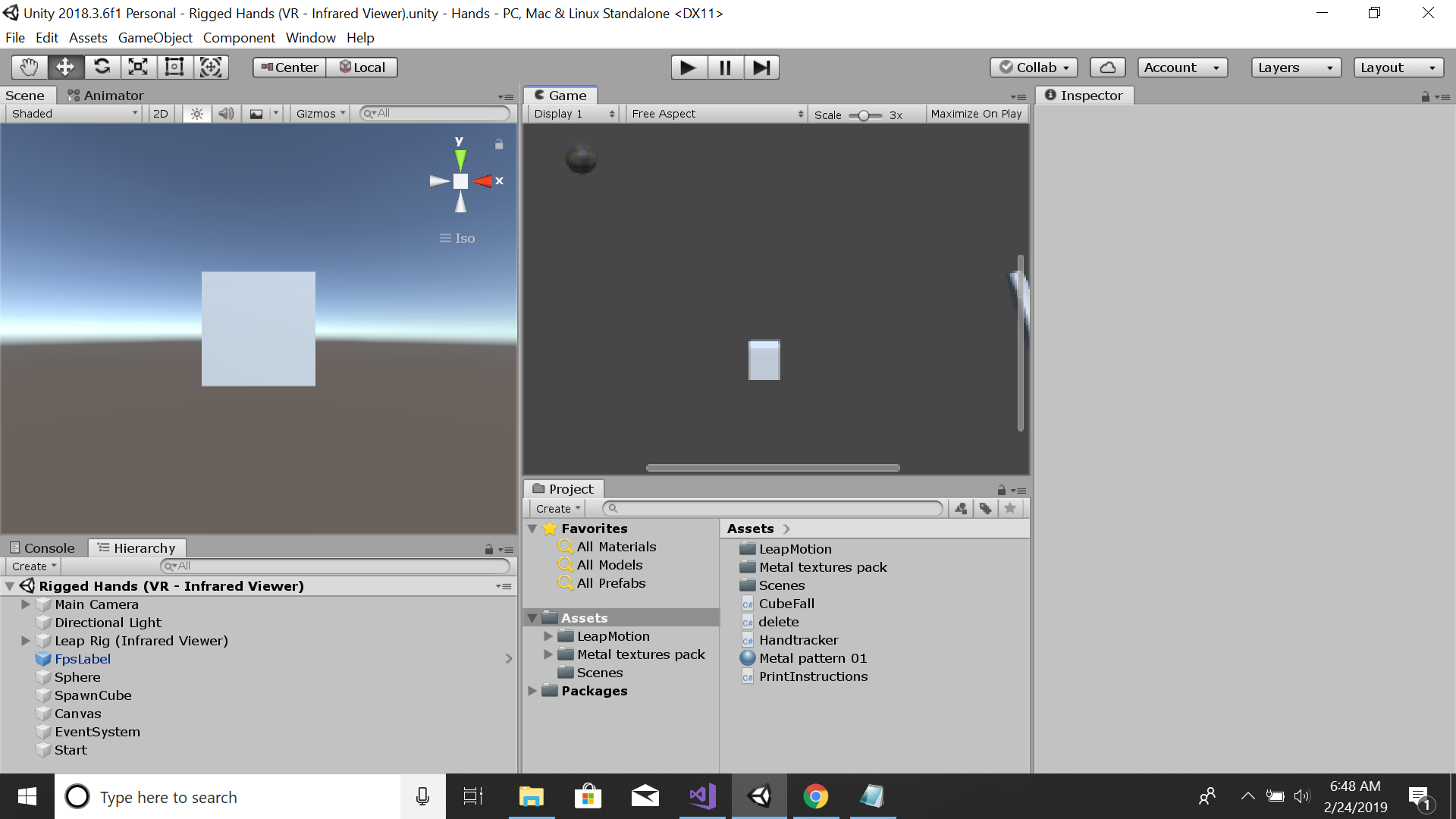Expand the Main Camera hierarchy item

[26, 604]
